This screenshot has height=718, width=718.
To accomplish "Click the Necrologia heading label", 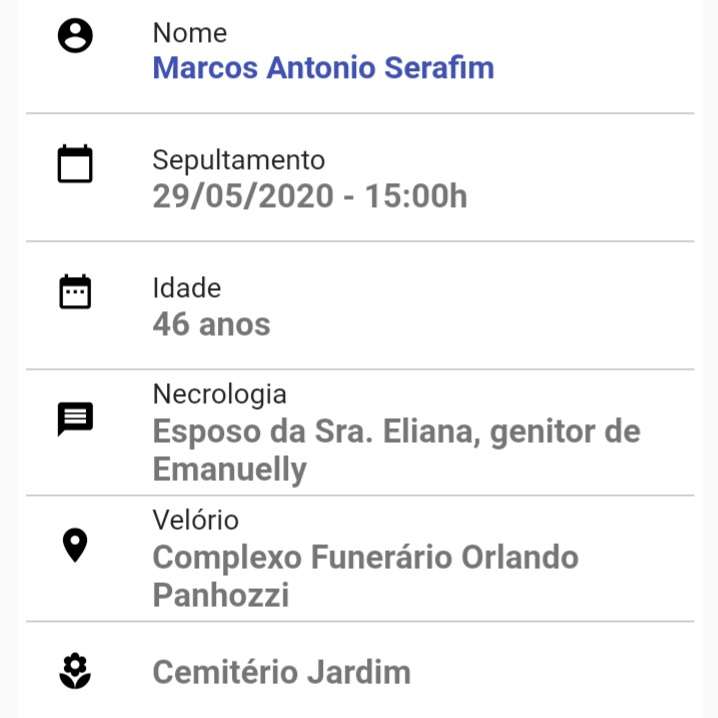I will click(220, 394).
